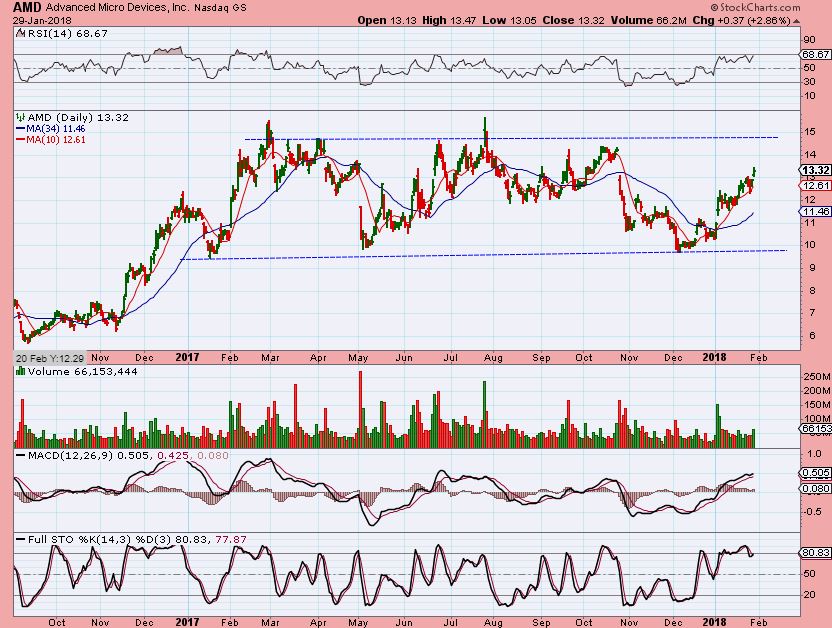Click the 12.61 moving average price tag

tap(816, 186)
